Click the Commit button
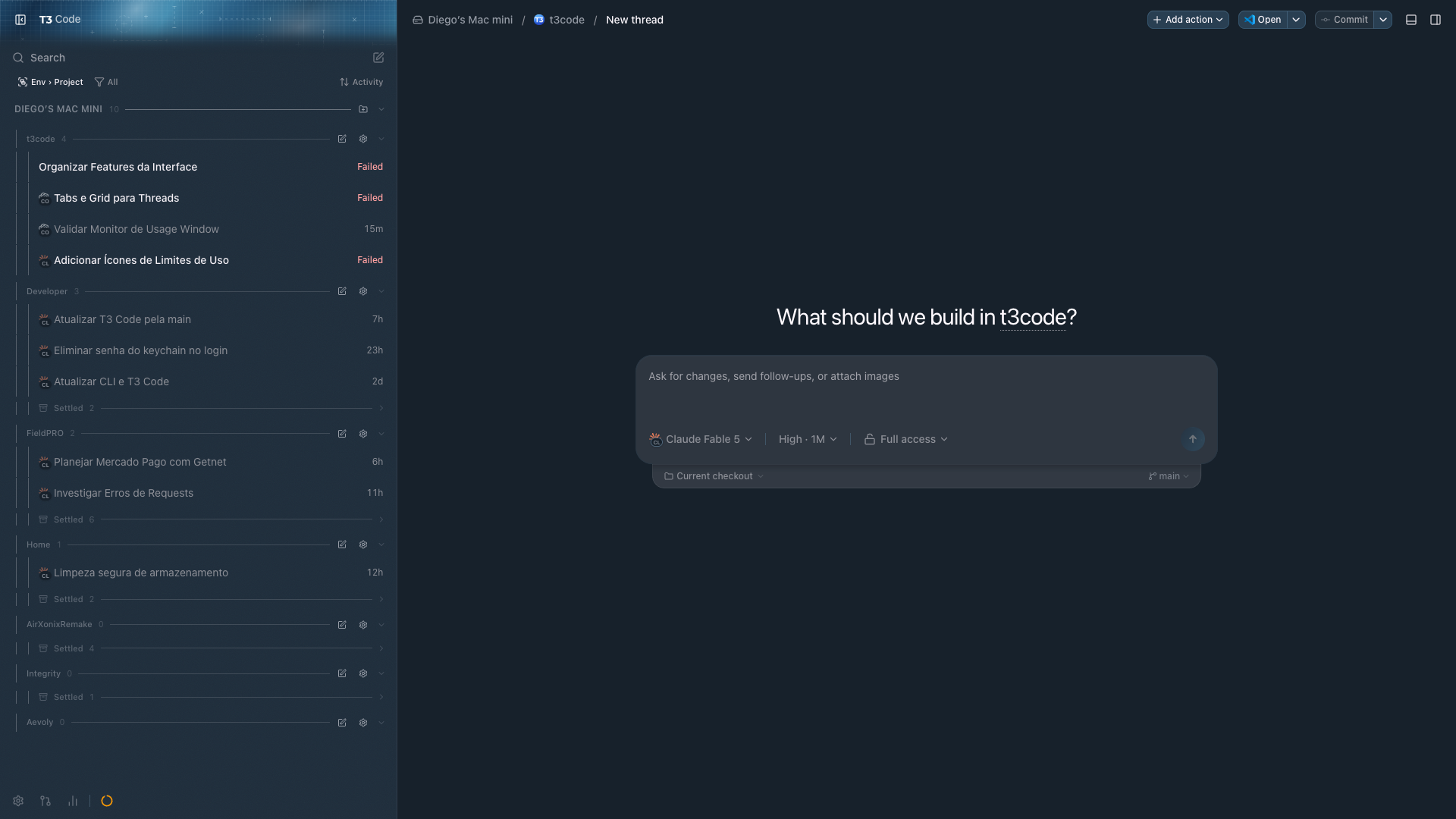This screenshot has height=819, width=1456. [1345, 20]
